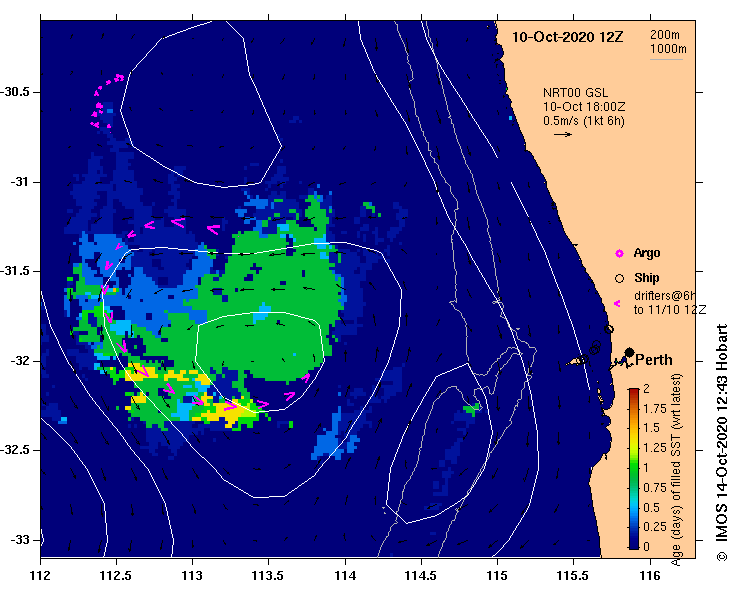The height and width of the screenshot is (592, 739).
Task: Click the black Perth city dot
Action: coord(629,352)
